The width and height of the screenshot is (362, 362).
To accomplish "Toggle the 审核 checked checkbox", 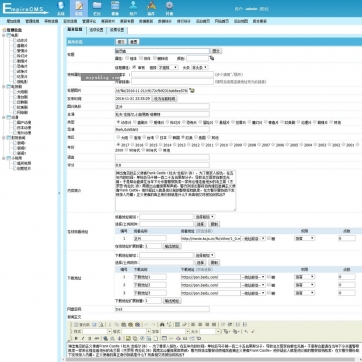I will coord(134,67).
